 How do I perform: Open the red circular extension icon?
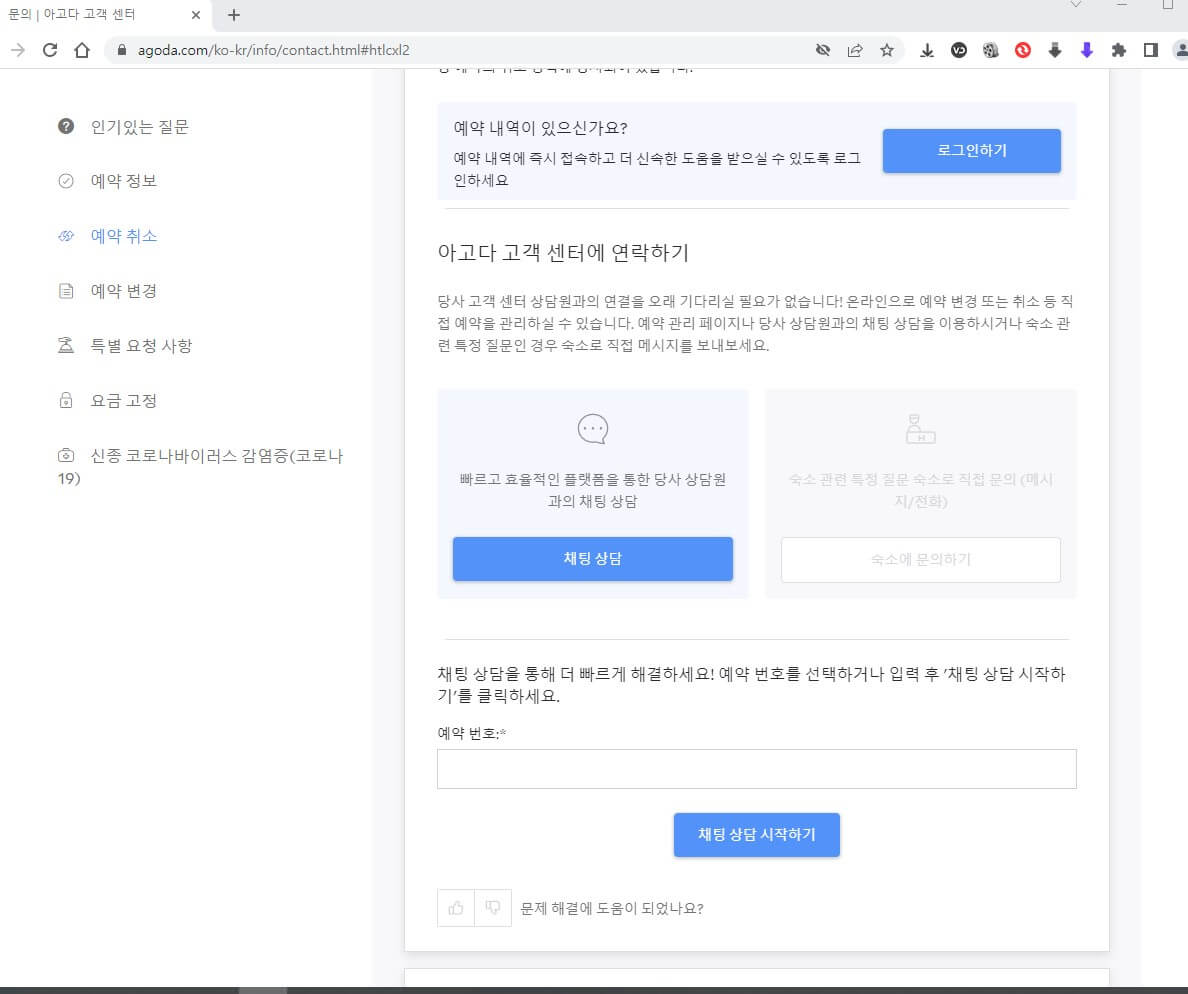[1023, 50]
